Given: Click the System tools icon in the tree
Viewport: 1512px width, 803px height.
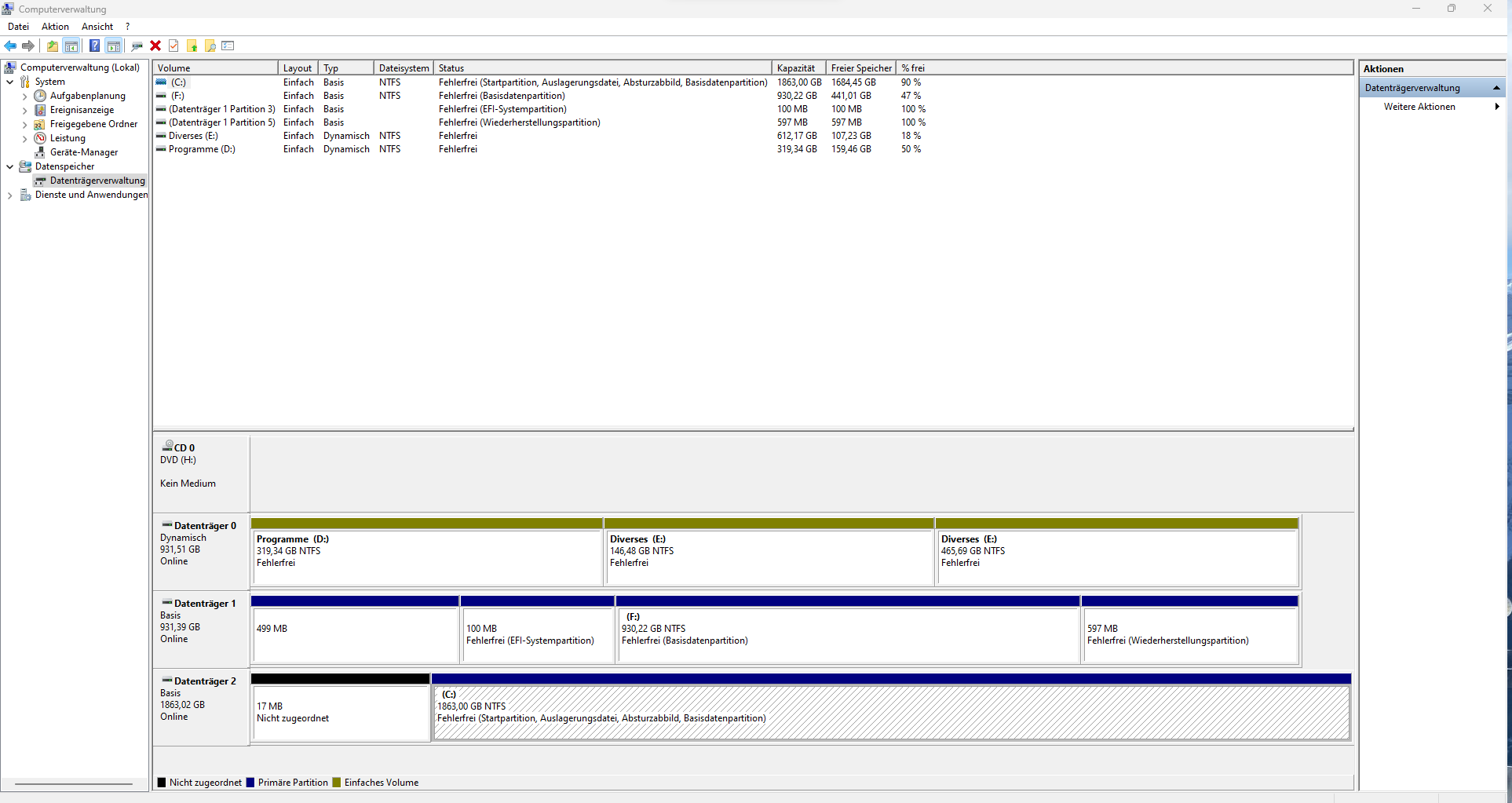Looking at the screenshot, I should [x=25, y=82].
